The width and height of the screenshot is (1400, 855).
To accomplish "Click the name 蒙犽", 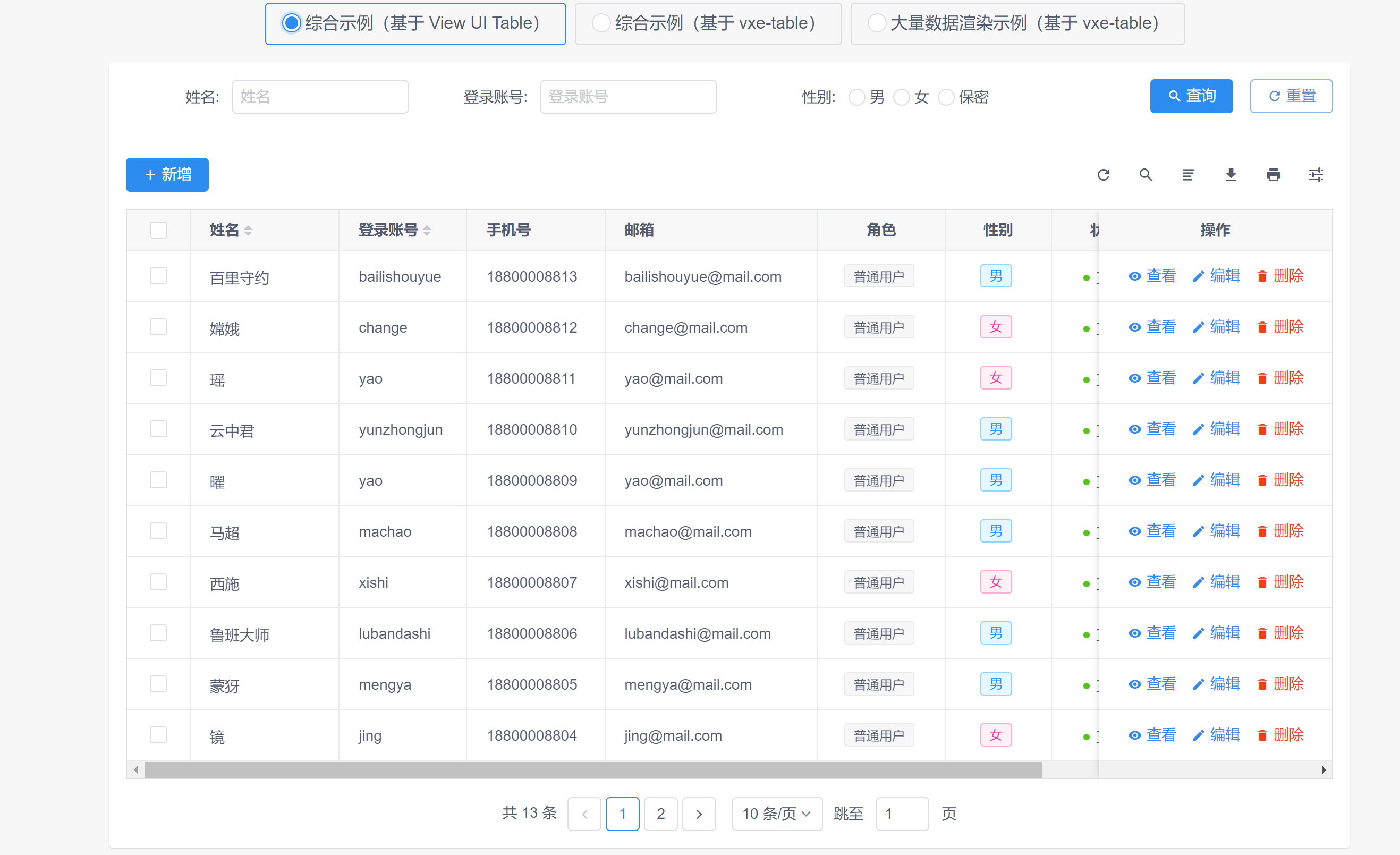I will coord(224,686).
